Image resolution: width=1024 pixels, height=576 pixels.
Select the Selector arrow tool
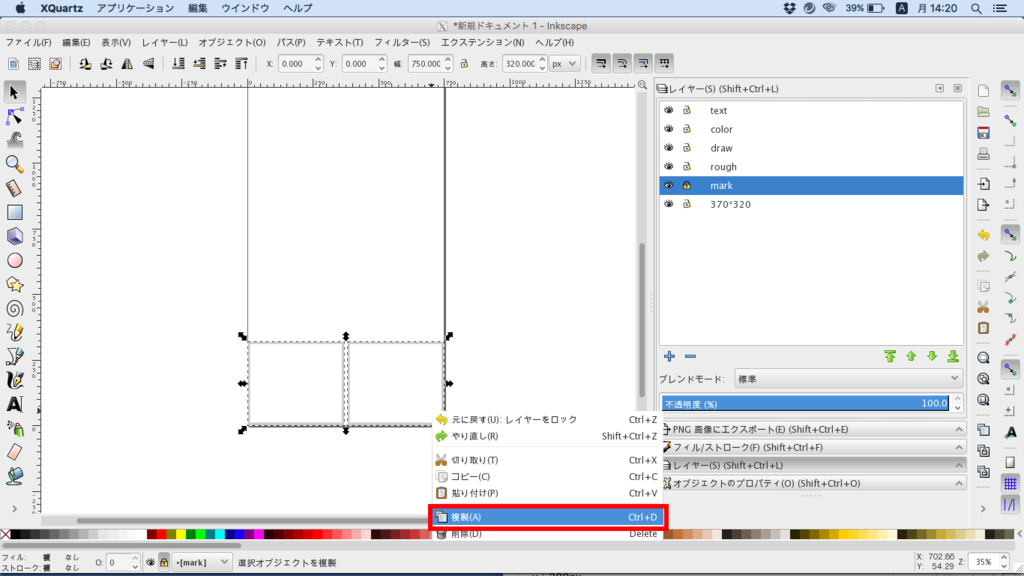tap(14, 92)
